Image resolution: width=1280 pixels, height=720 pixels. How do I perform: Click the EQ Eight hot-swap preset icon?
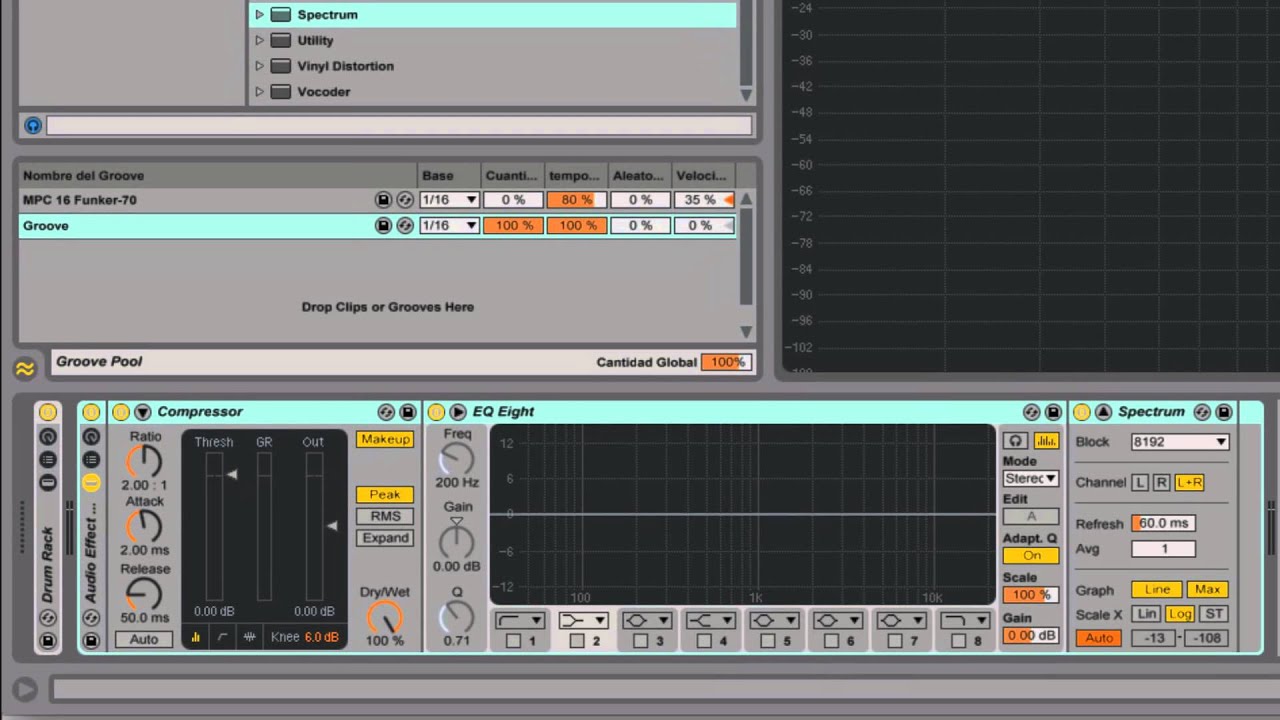click(1032, 412)
